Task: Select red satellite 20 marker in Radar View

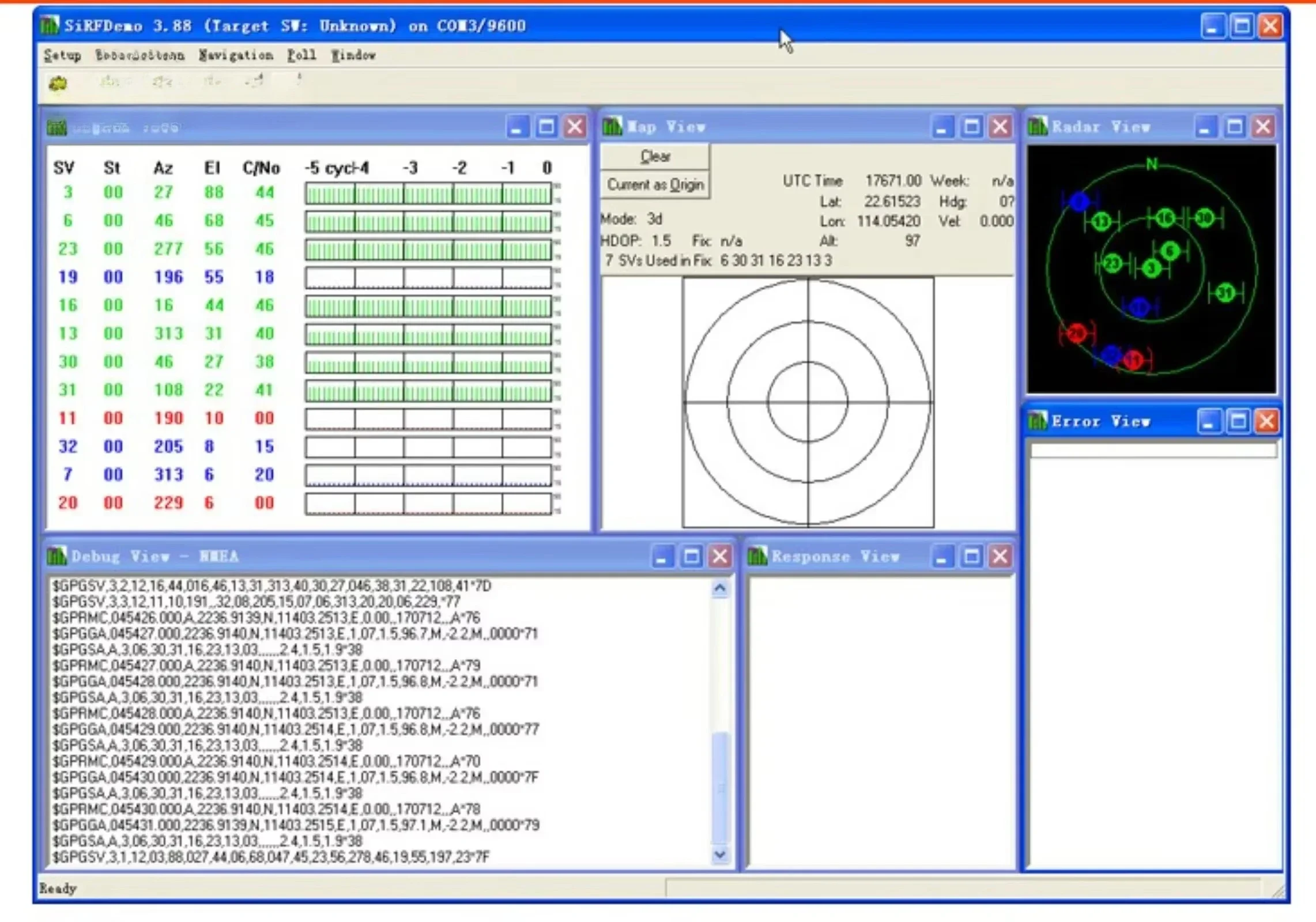Action: tap(1076, 333)
